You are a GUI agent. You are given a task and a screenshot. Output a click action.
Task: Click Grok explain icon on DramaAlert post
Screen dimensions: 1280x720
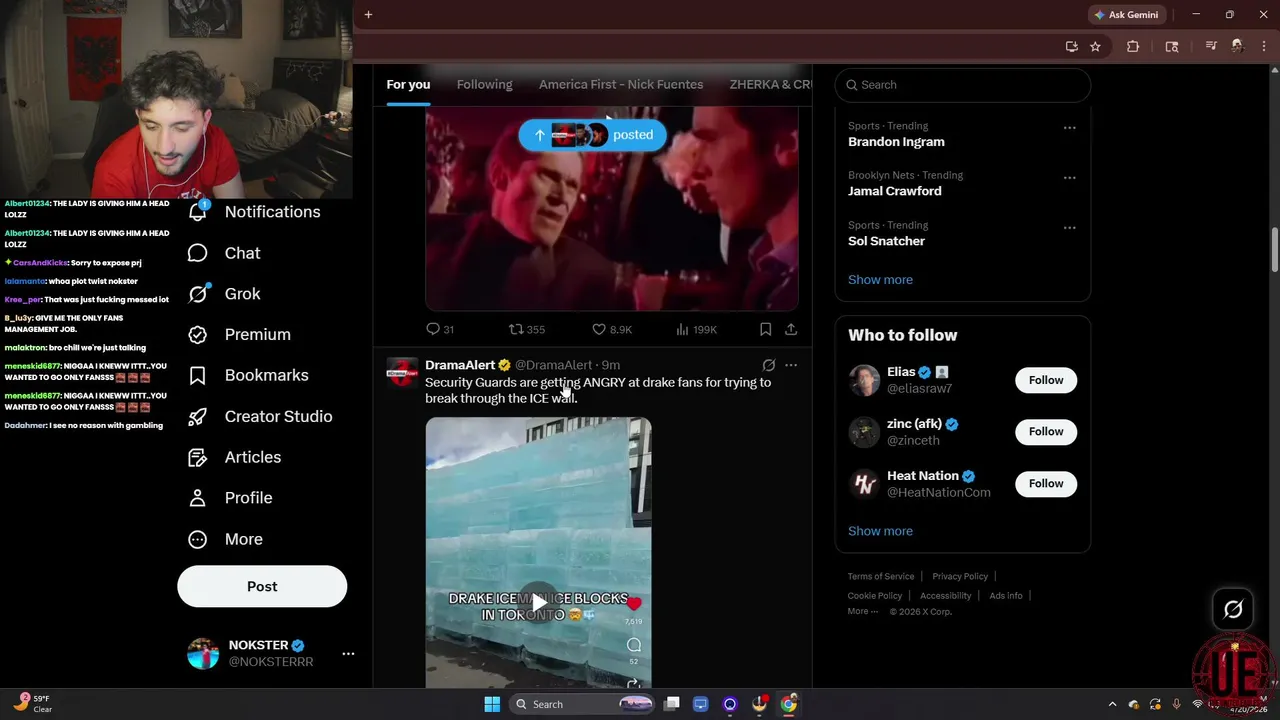pyautogui.click(x=768, y=365)
